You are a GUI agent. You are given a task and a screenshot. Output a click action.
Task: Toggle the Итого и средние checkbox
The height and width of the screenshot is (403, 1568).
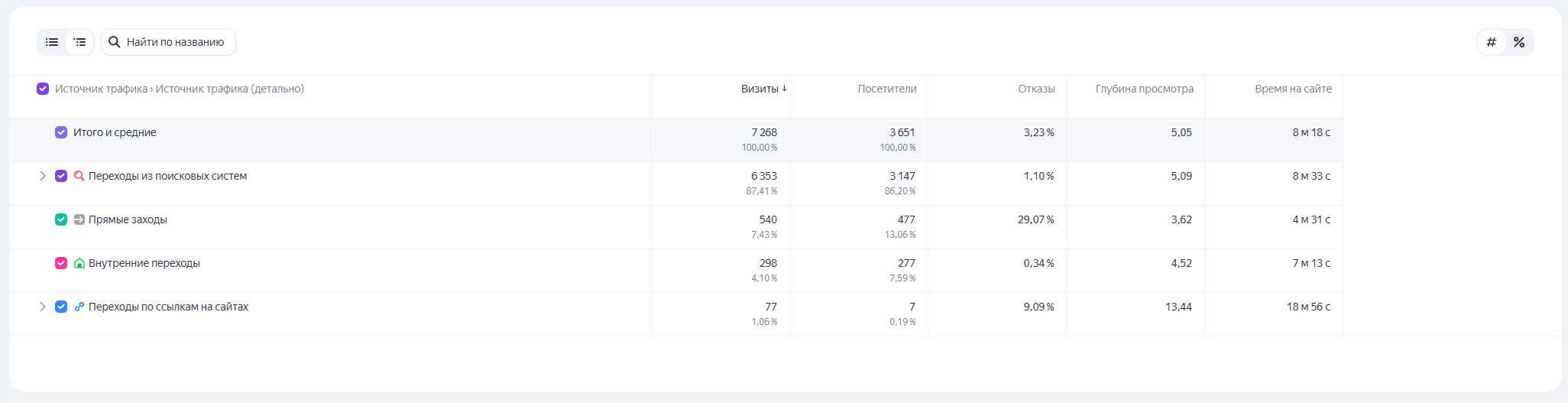61,132
